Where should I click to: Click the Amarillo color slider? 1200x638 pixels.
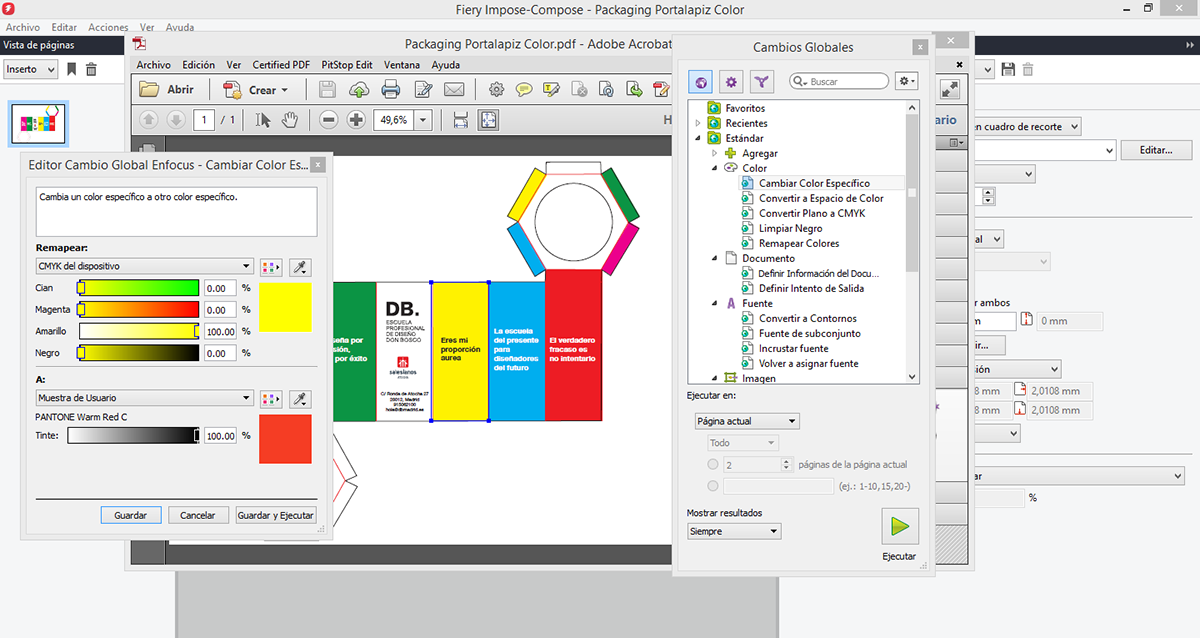point(139,331)
